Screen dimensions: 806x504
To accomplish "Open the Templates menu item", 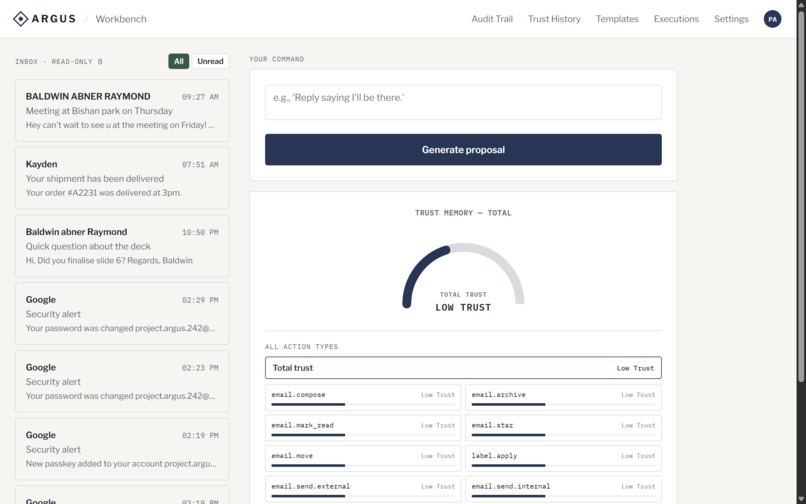I will 617,19.
